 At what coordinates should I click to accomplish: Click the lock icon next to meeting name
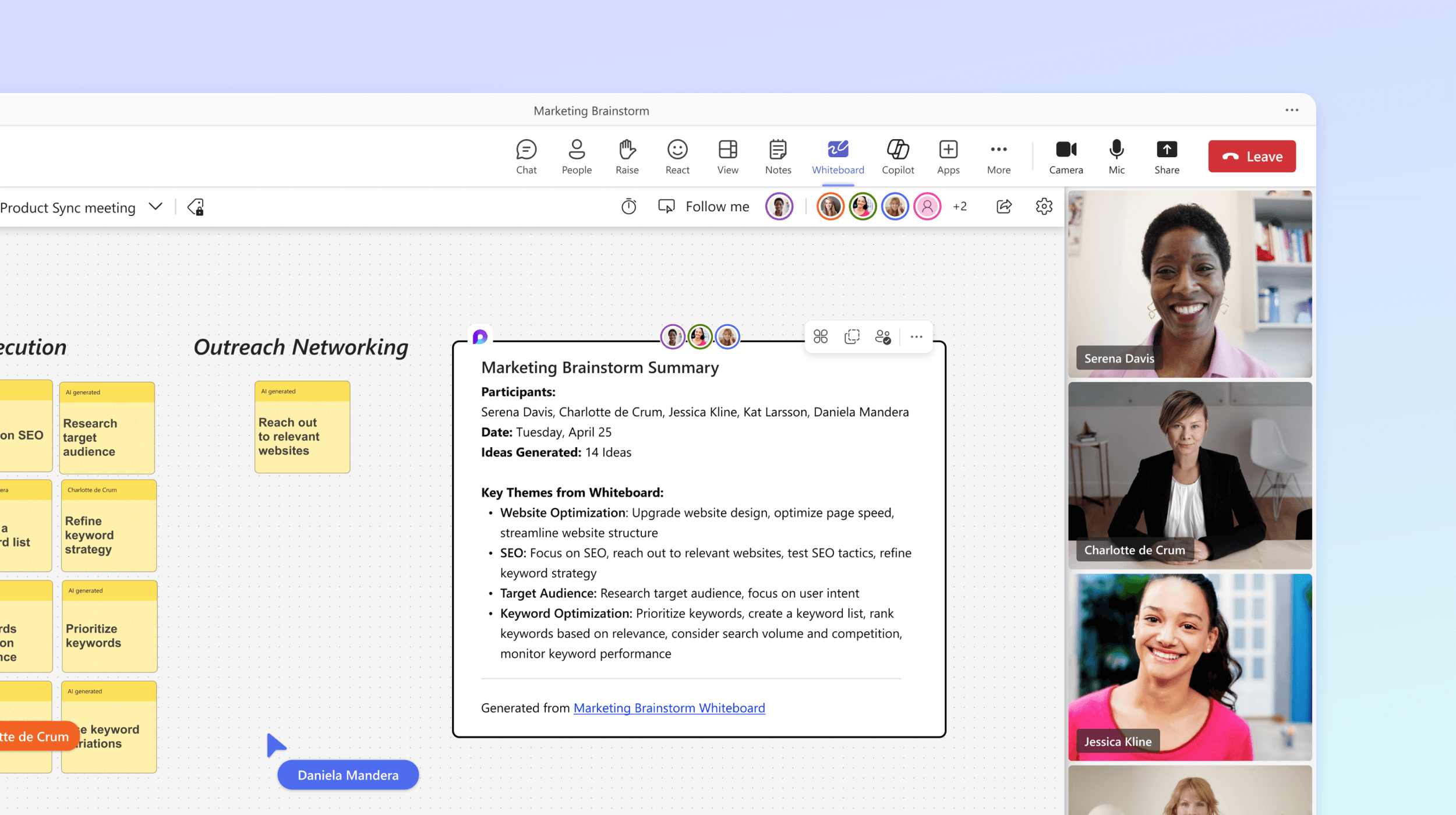pos(196,207)
